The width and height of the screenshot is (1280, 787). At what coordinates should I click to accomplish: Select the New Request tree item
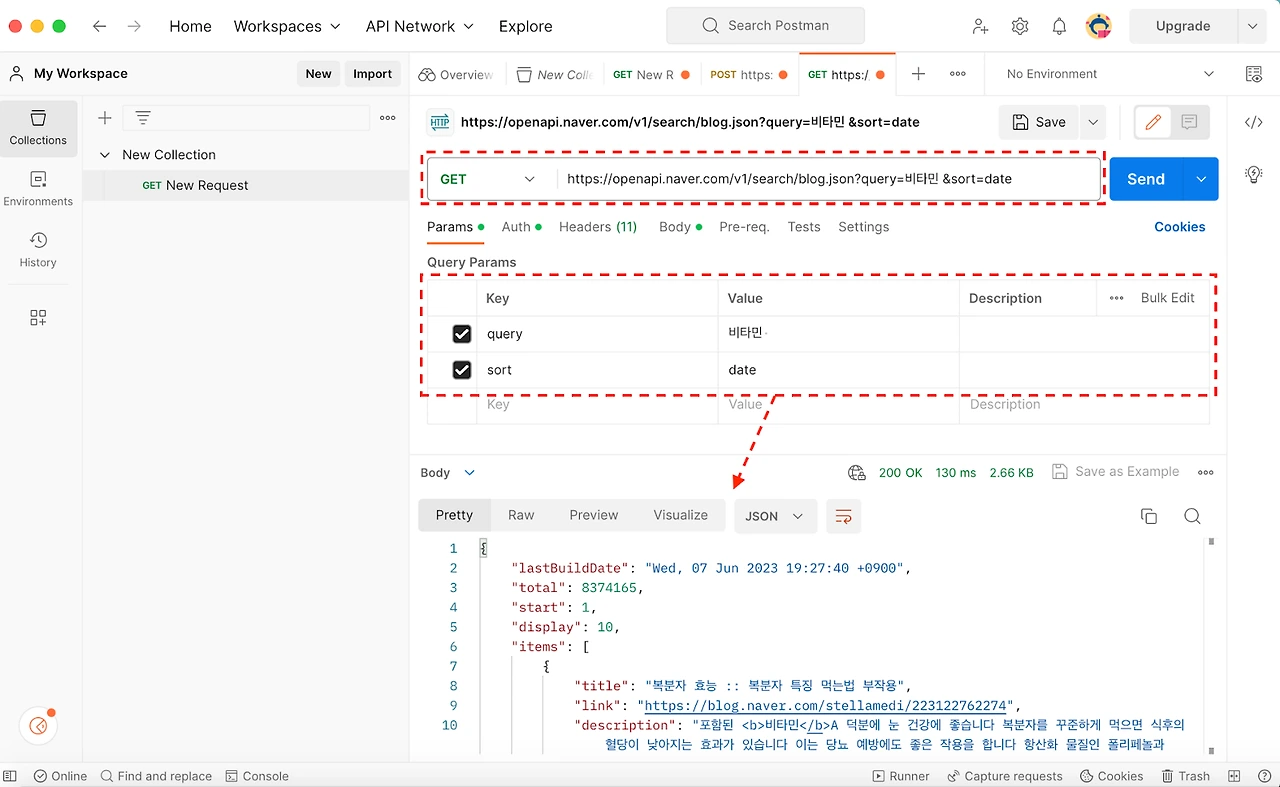pyautogui.click(x=246, y=185)
